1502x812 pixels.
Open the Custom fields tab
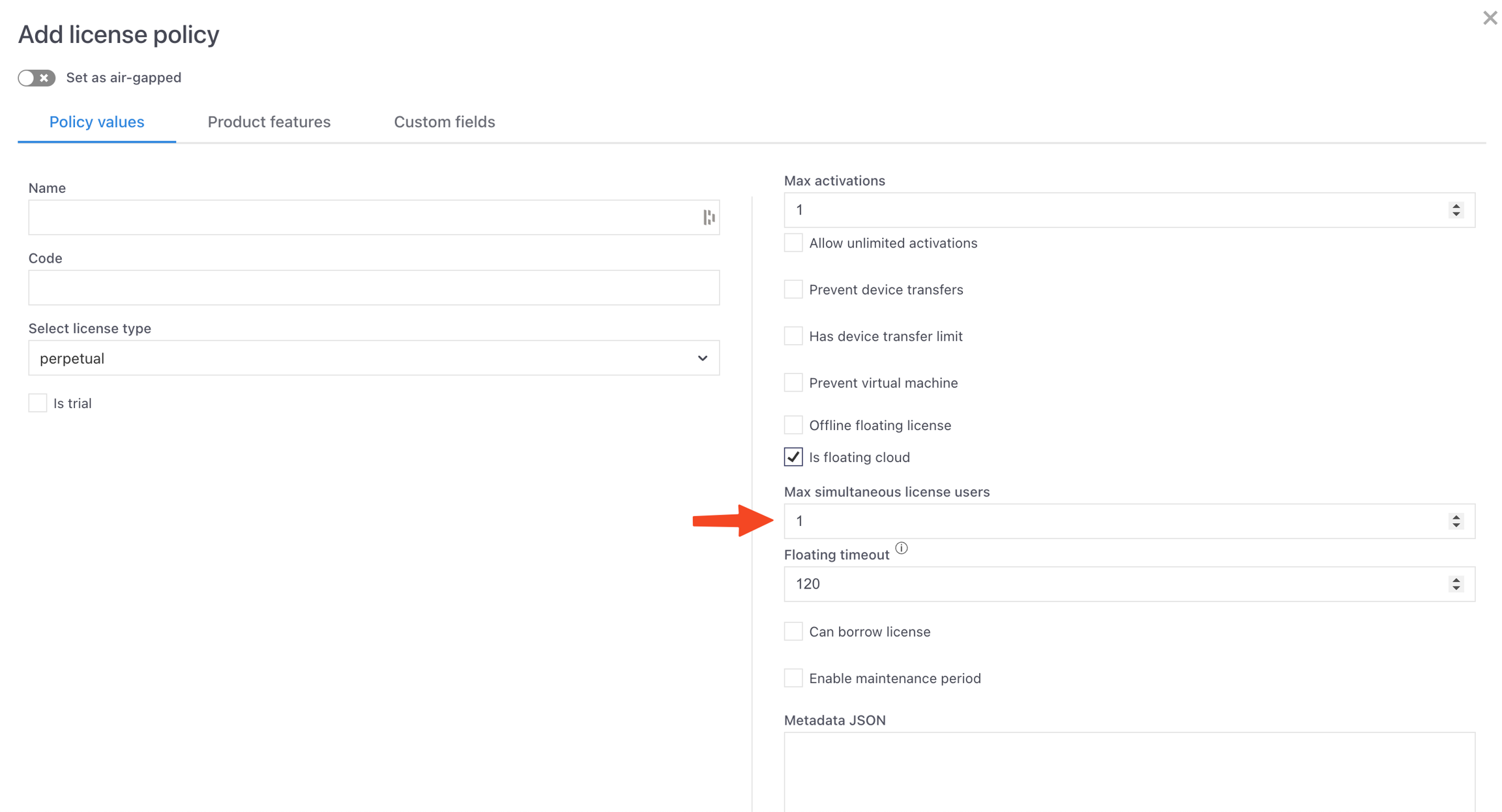point(444,122)
